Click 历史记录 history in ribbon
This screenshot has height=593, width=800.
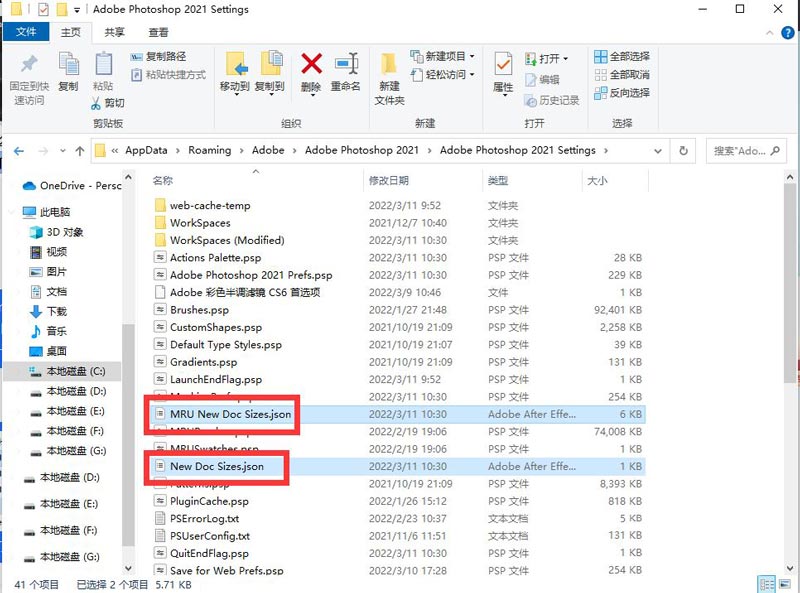552,101
